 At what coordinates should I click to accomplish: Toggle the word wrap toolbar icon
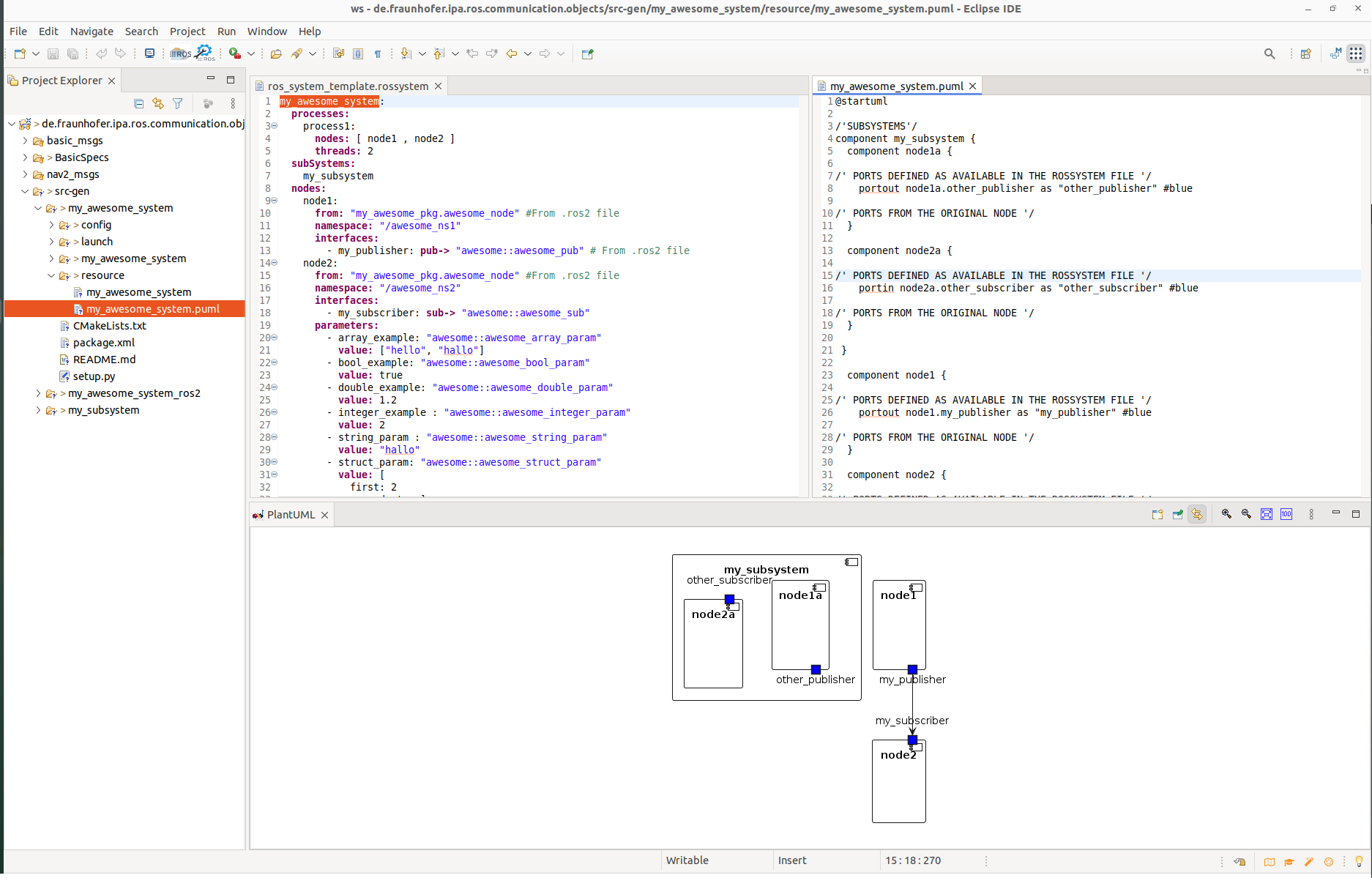[338, 53]
